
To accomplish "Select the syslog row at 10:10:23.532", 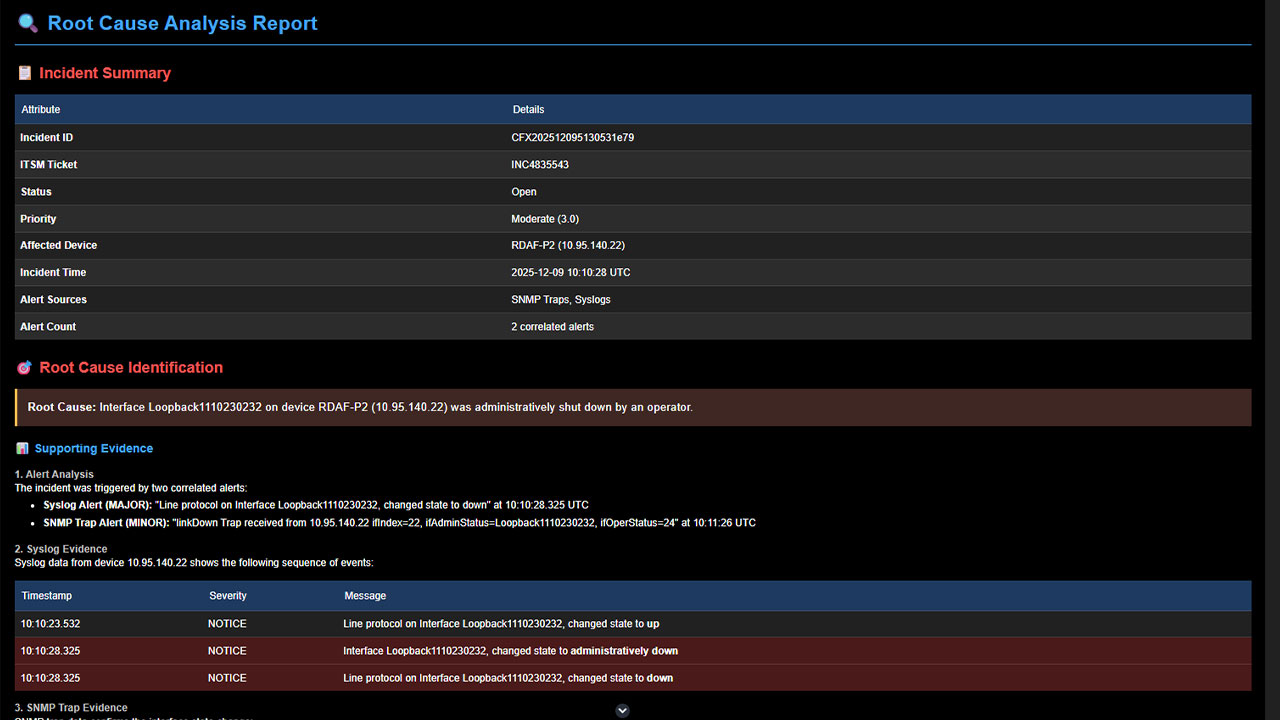I will (50, 624).
